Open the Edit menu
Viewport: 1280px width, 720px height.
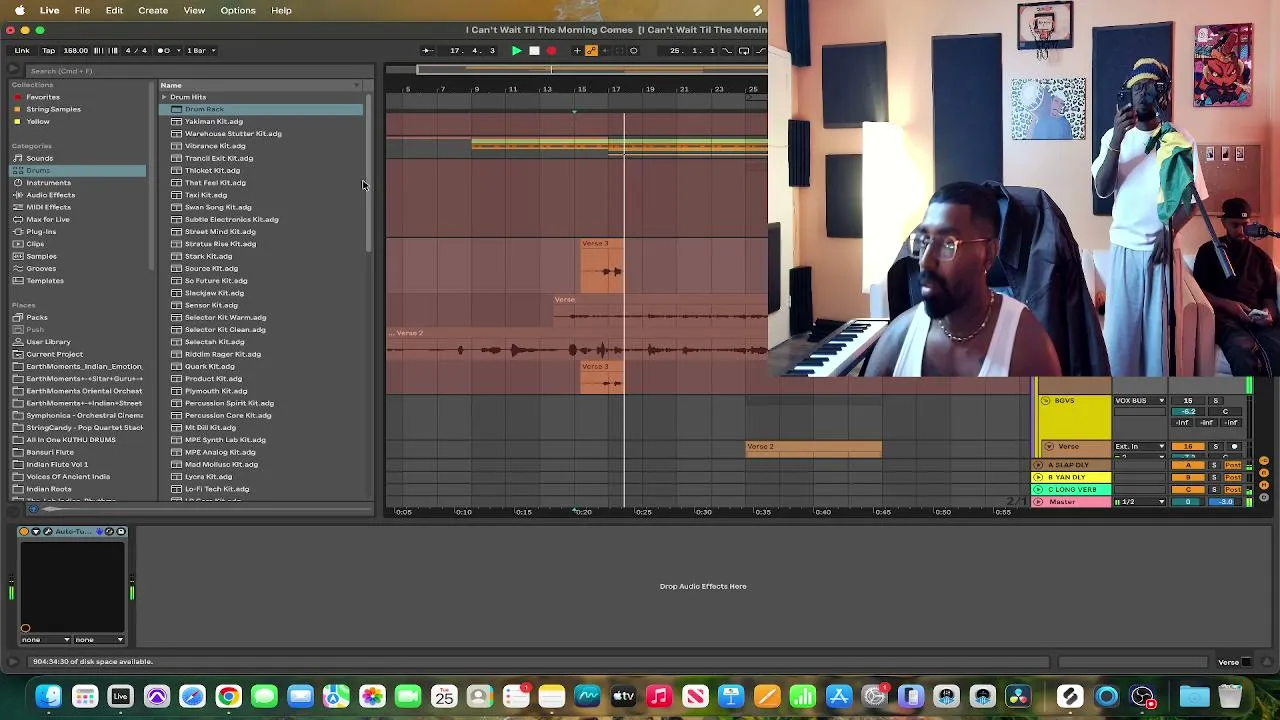pyautogui.click(x=114, y=10)
